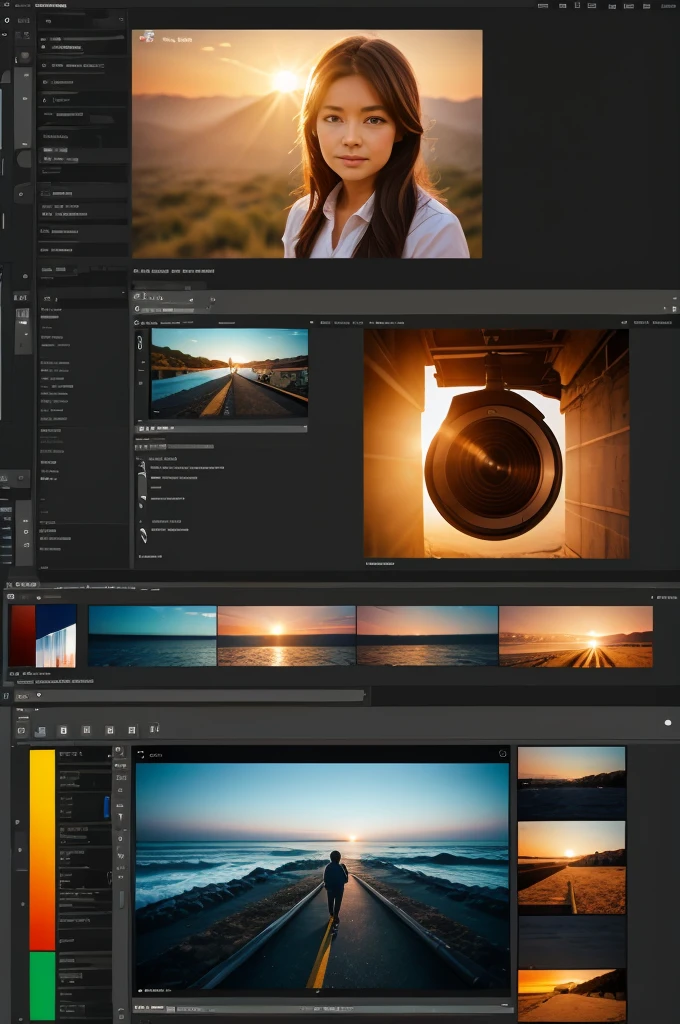Viewport: 680px width, 1024px height.
Task: Click the first icon in the lower toolbar row
Action: click(x=21, y=731)
